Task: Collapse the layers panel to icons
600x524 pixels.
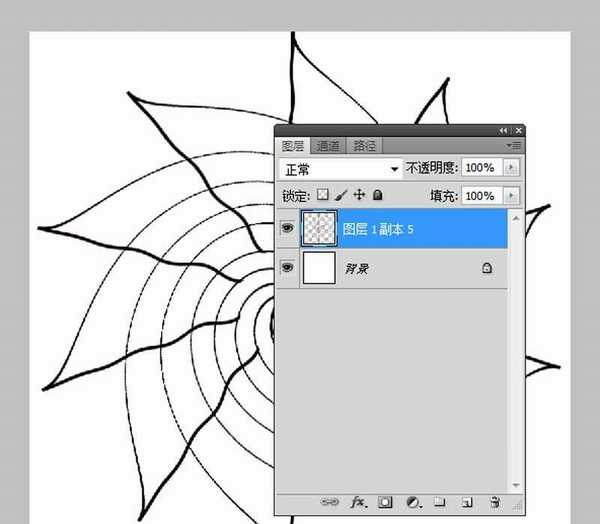Action: [503, 131]
